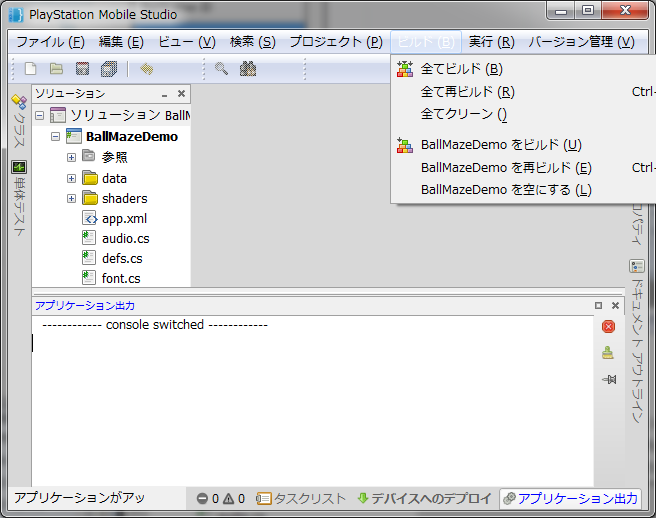Image resolution: width=656 pixels, height=518 pixels.
Task: Select defs.cs in the solution tree
Action: coord(122,259)
